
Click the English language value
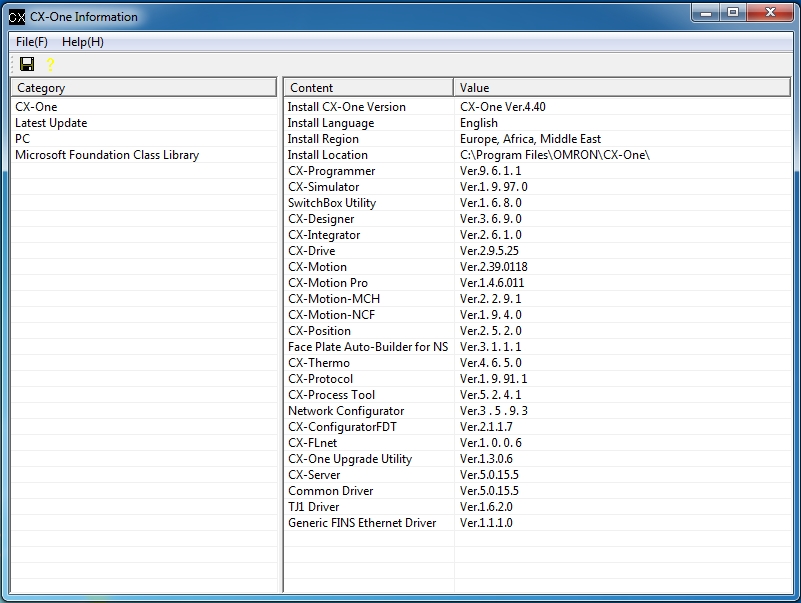479,123
